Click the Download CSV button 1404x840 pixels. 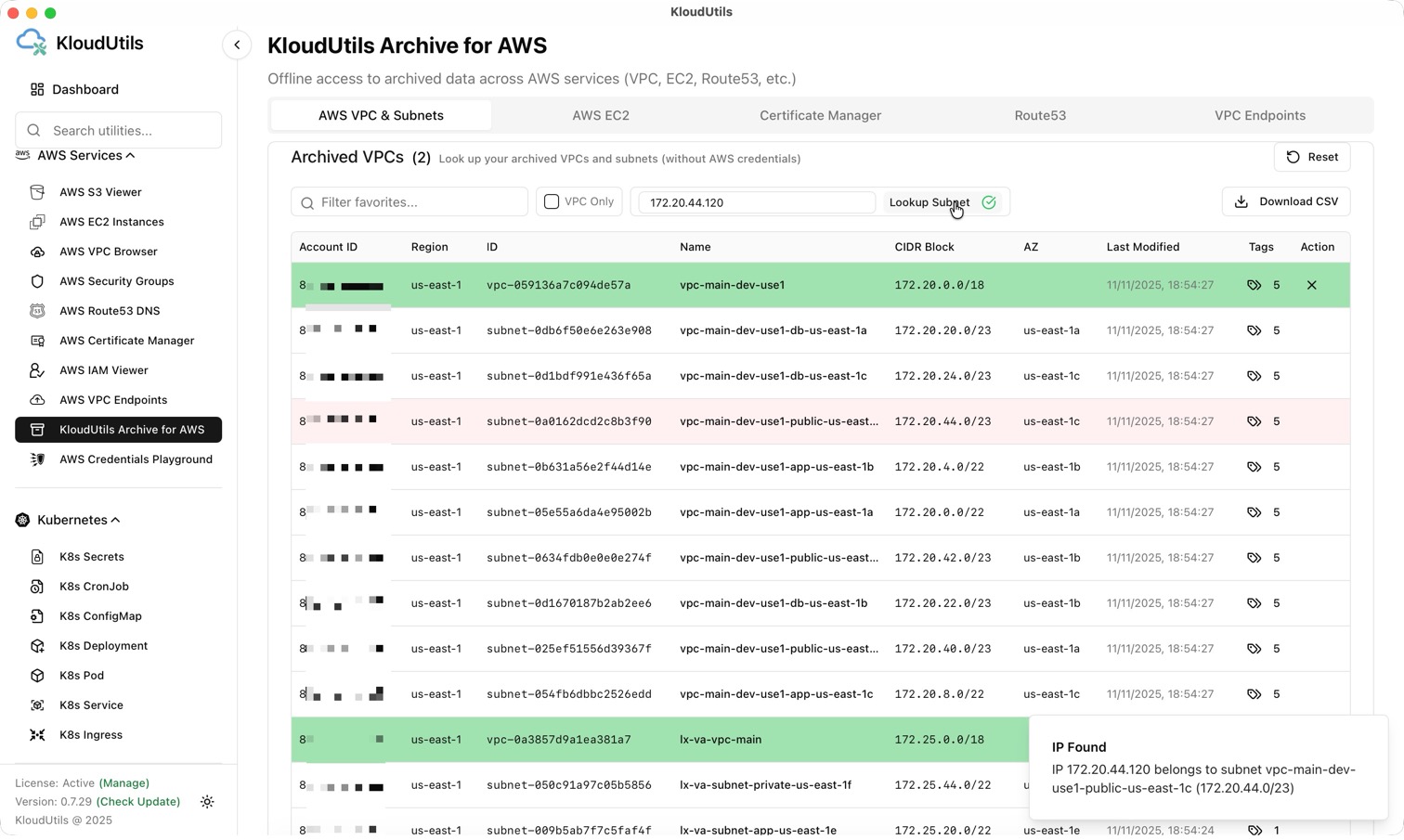pos(1285,201)
